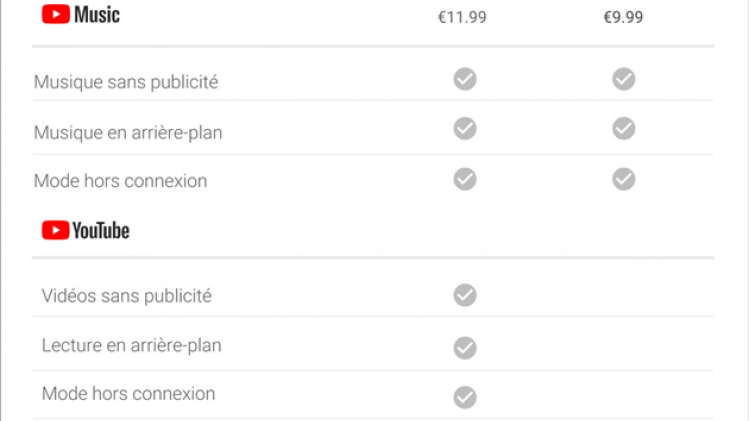Viewport: 749px width, 421px height.
Task: Click Mode hors connexion label under Music
Action: (120, 181)
